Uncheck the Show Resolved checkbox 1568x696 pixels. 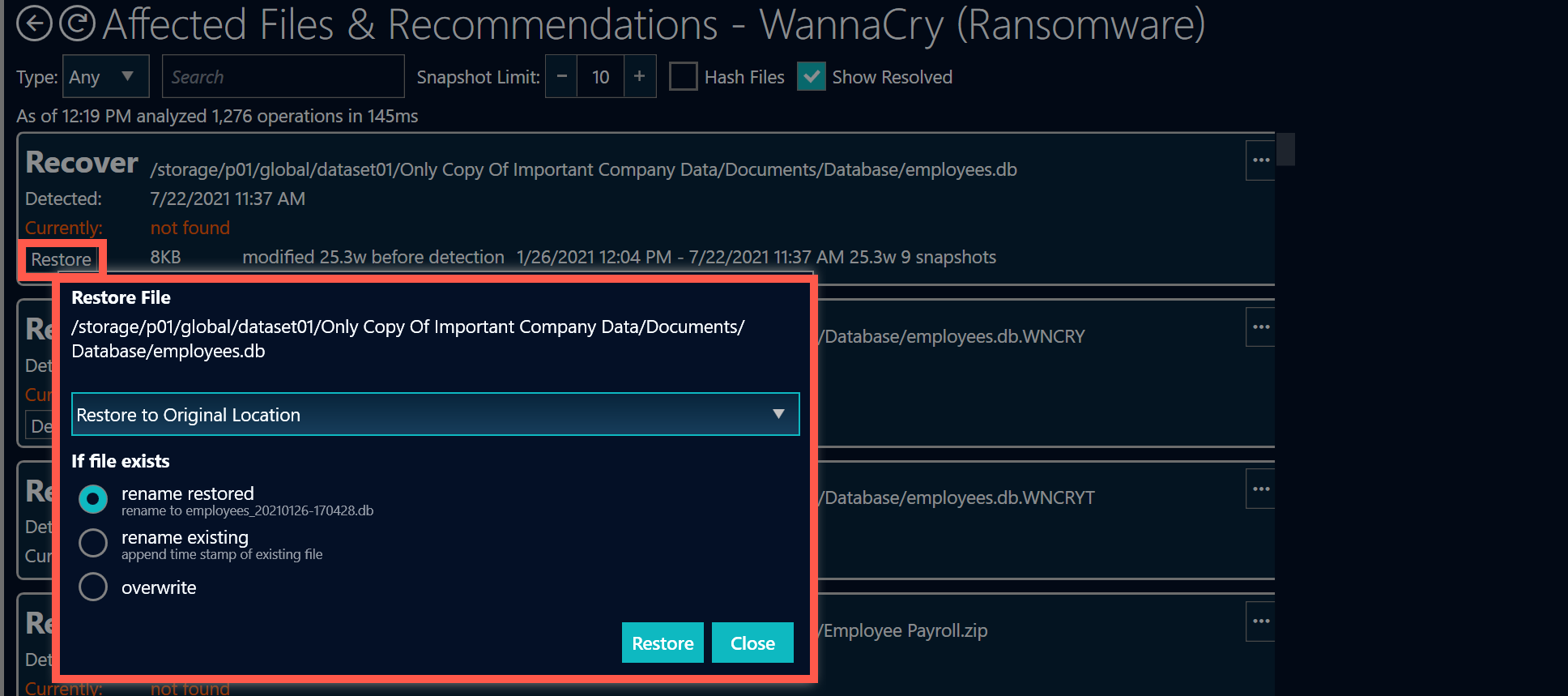tap(811, 77)
